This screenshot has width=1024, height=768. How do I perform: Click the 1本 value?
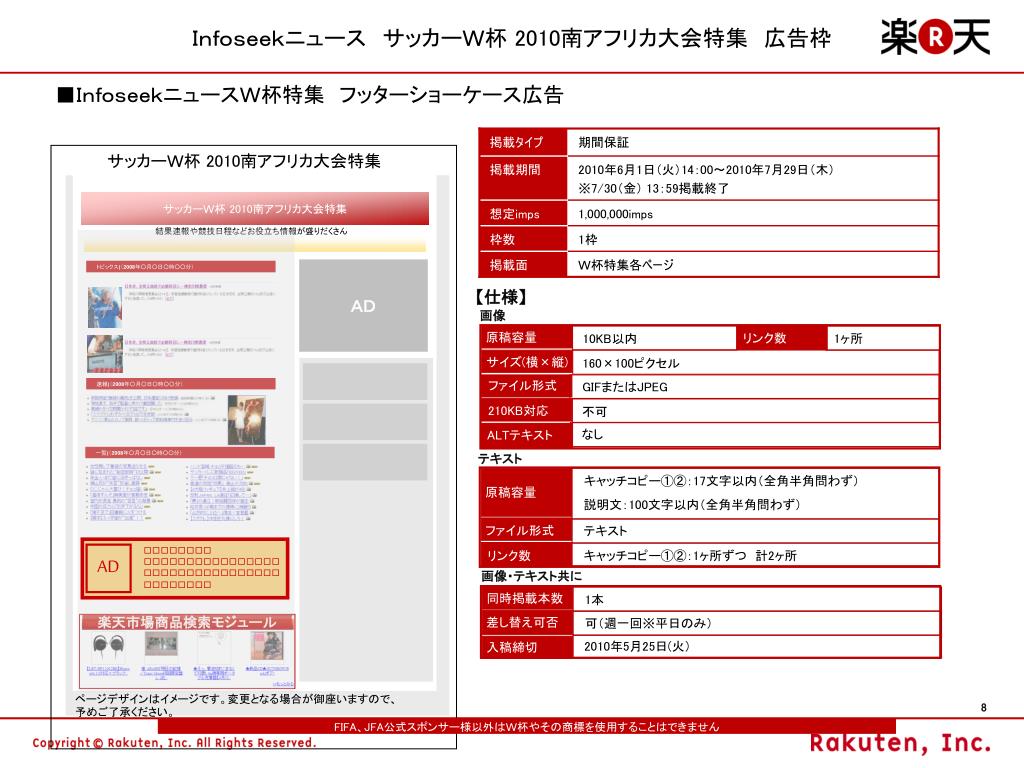pyautogui.click(x=594, y=600)
